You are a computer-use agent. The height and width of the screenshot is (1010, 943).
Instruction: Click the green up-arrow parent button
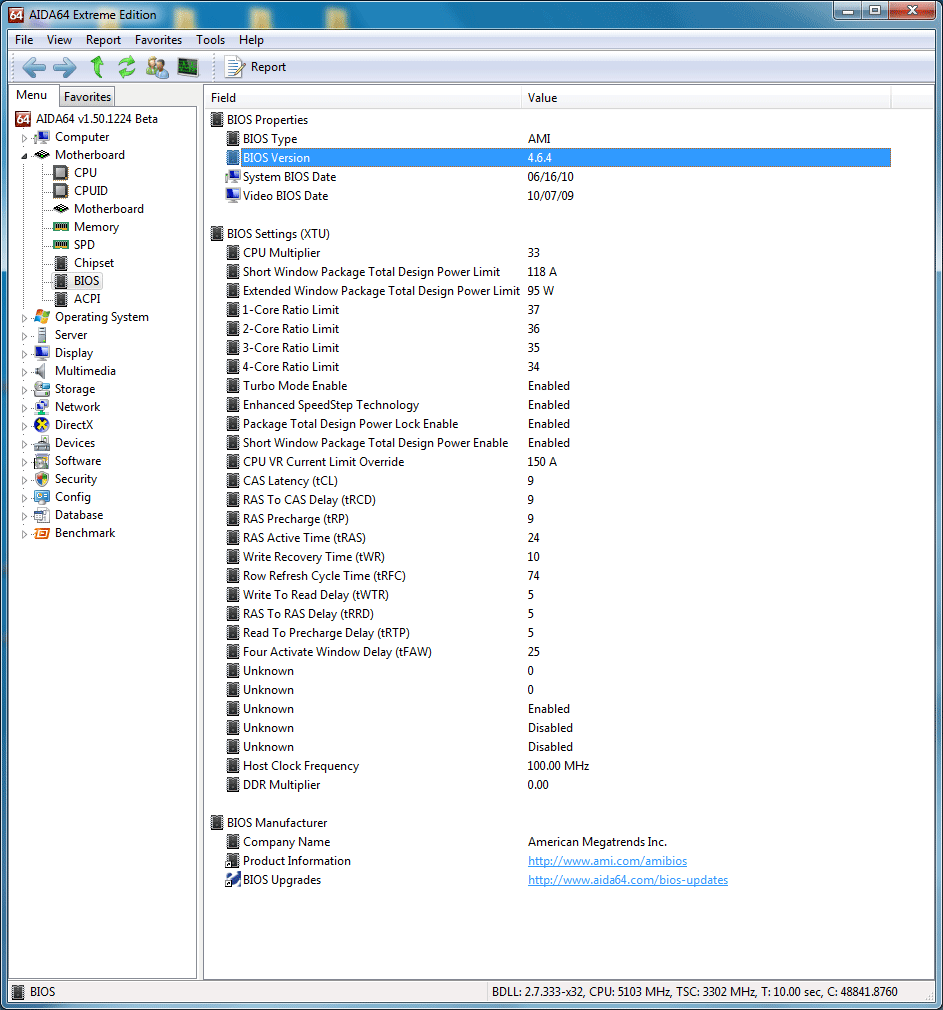[x=97, y=67]
